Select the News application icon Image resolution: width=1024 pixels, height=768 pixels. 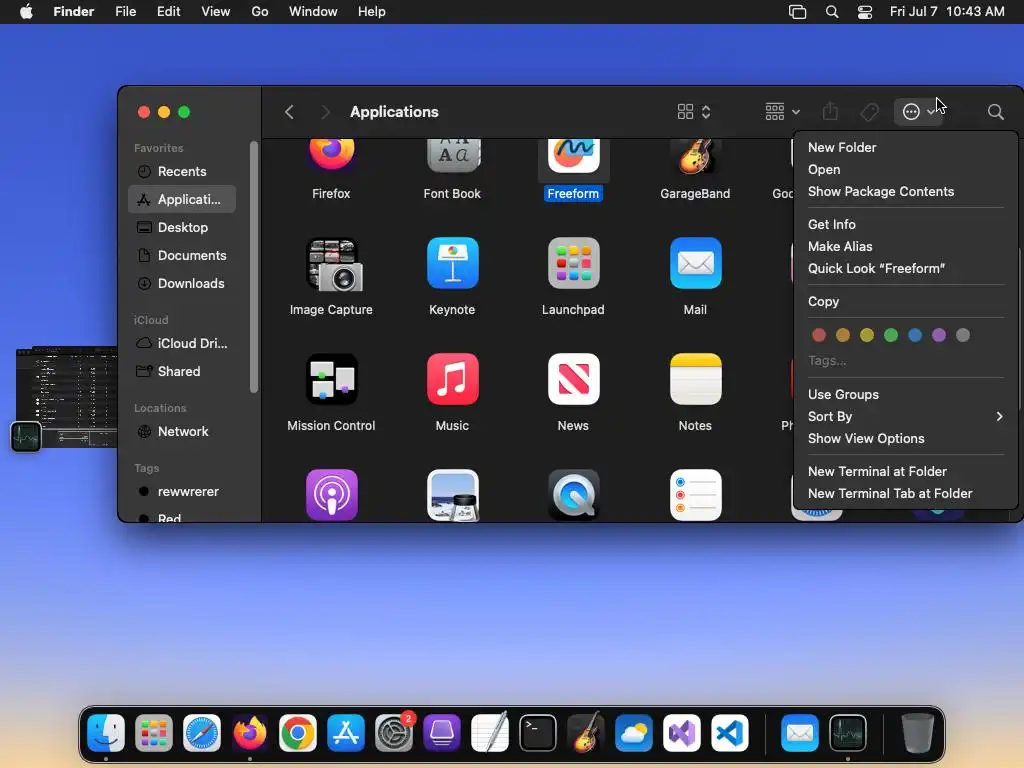(573, 379)
